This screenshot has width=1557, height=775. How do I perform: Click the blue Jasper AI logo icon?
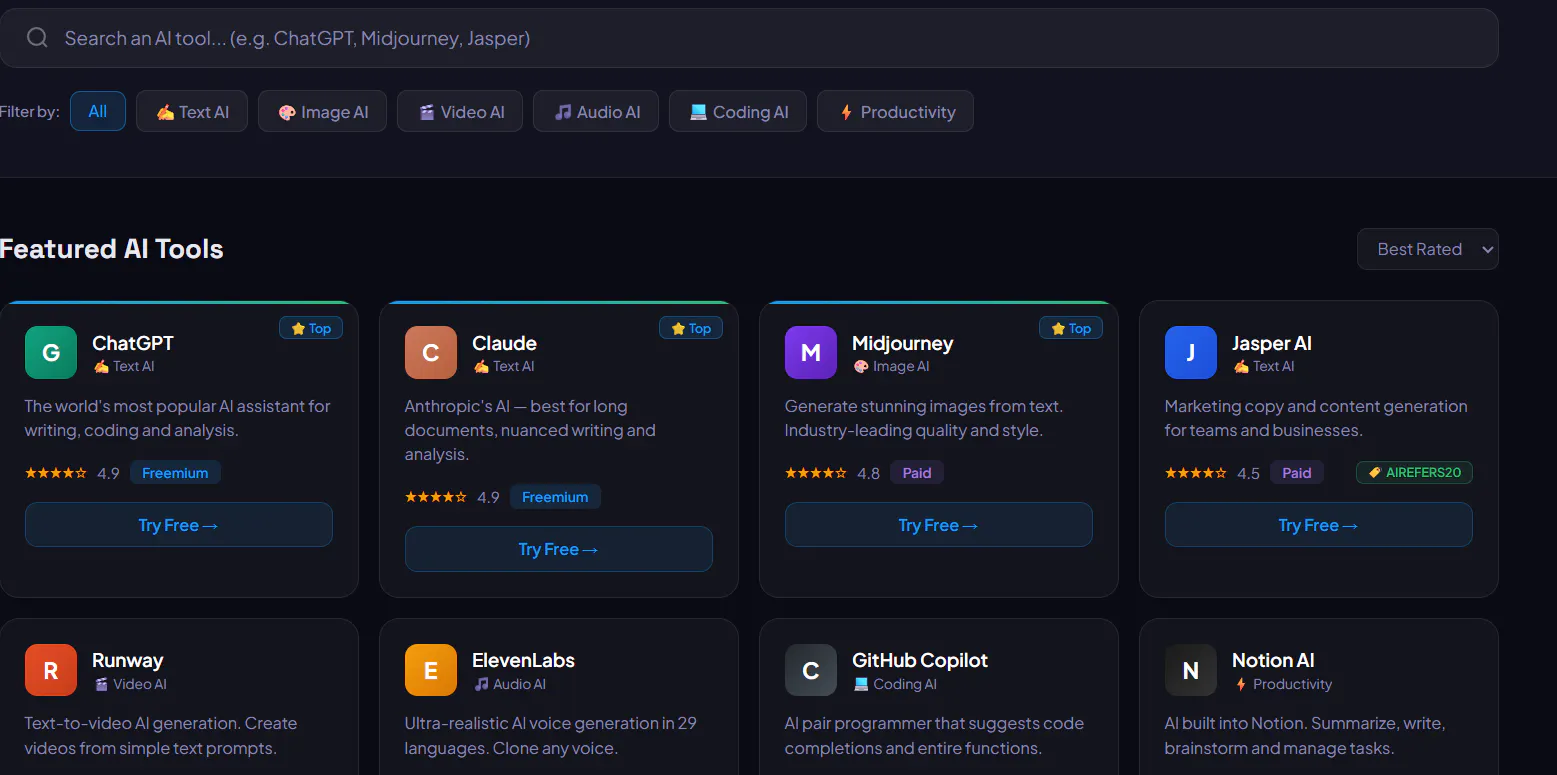tap(1191, 352)
